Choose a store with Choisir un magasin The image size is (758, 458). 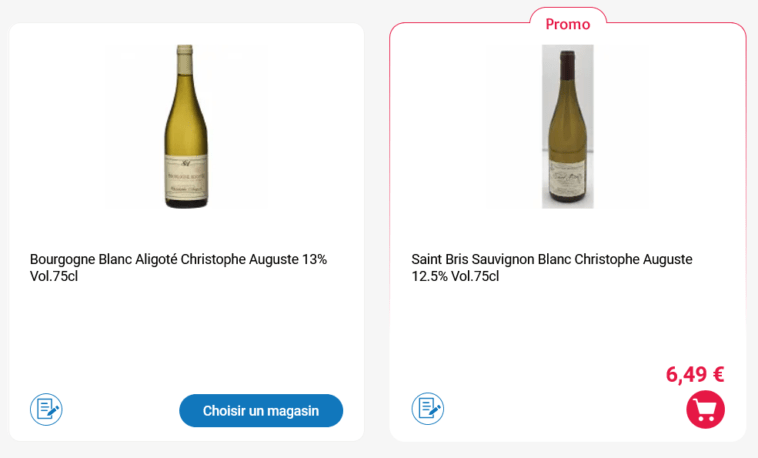coord(261,411)
